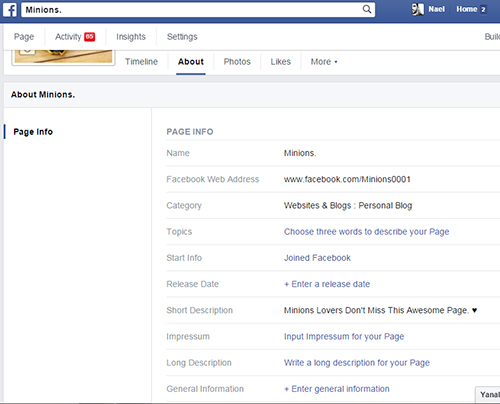Switch to the Page tab
500x404 pixels.
[24, 37]
